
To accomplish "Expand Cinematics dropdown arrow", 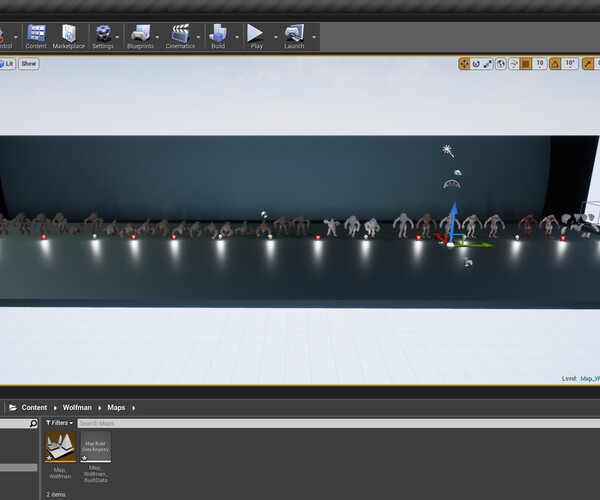I will [x=198, y=37].
